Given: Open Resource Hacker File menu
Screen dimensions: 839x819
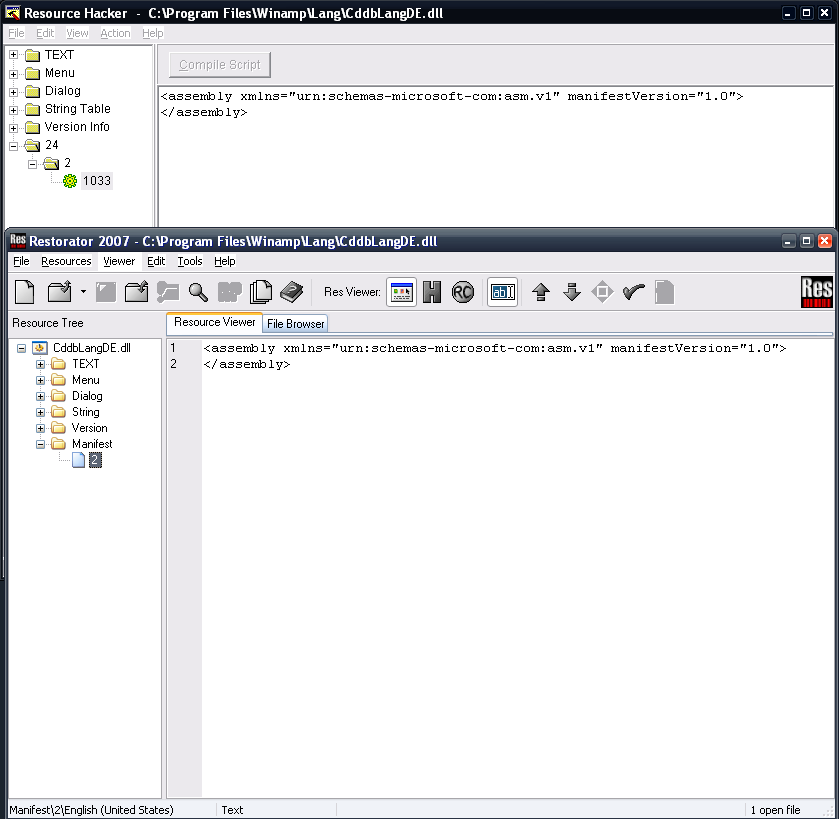Looking at the screenshot, I should pyautogui.click(x=16, y=33).
